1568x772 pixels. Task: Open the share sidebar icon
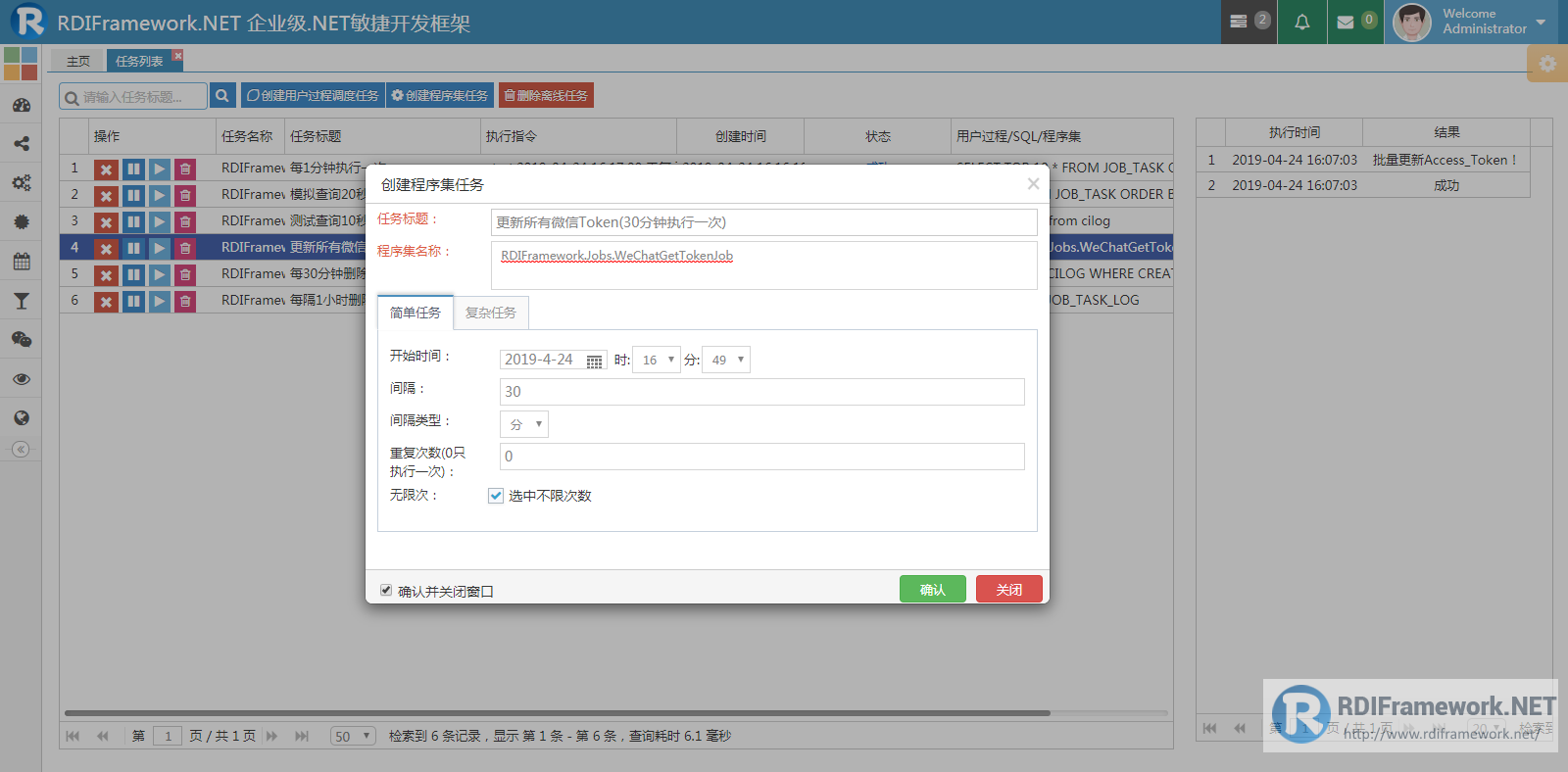[21, 144]
